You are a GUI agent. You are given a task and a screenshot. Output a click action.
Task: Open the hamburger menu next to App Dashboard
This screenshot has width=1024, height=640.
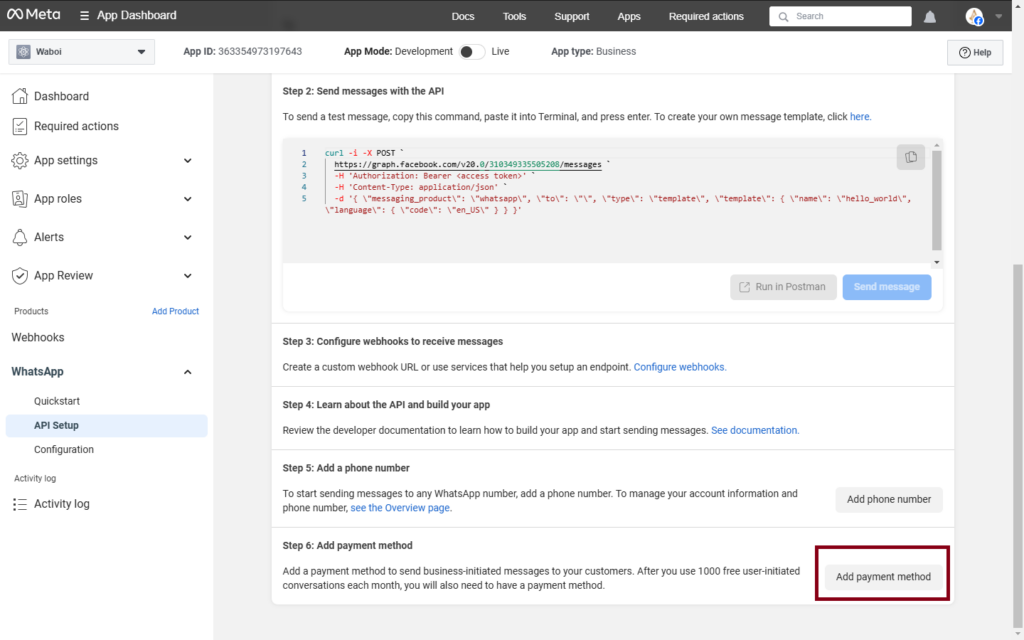84,16
